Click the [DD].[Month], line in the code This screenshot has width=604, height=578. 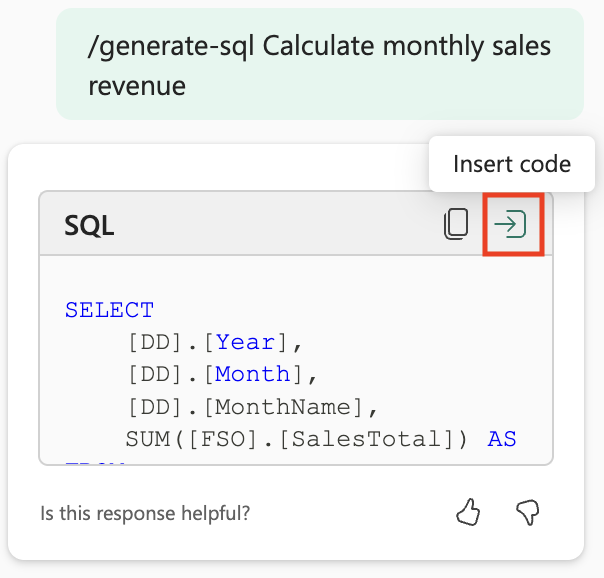[x=222, y=374]
